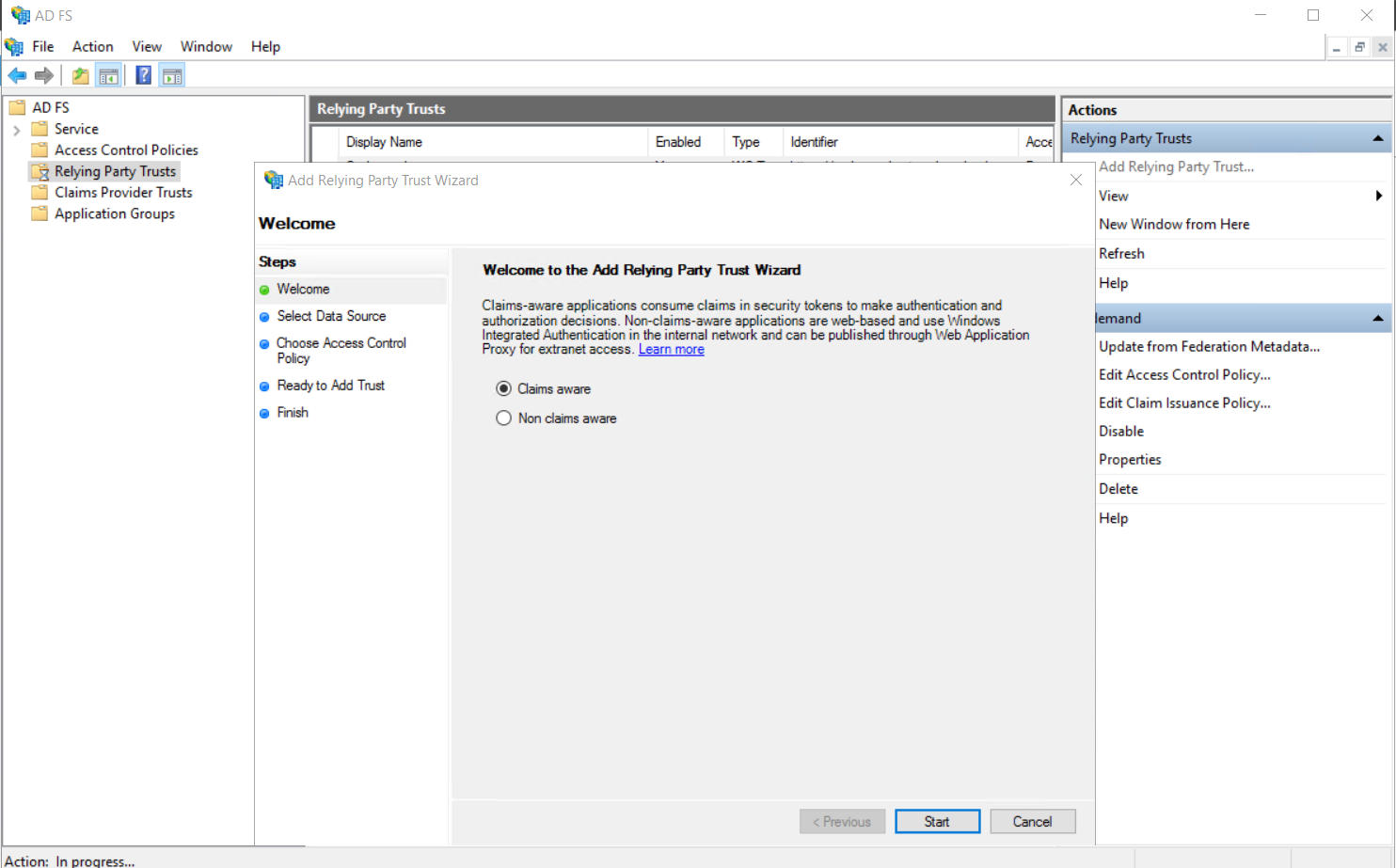Viewport: 1396px width, 868px height.
Task: Click the gray Forward arrow in toolbar
Action: pos(43,75)
